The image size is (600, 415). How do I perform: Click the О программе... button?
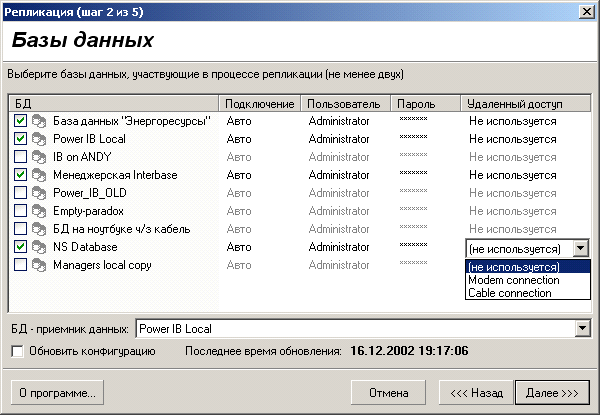[x=57, y=392]
